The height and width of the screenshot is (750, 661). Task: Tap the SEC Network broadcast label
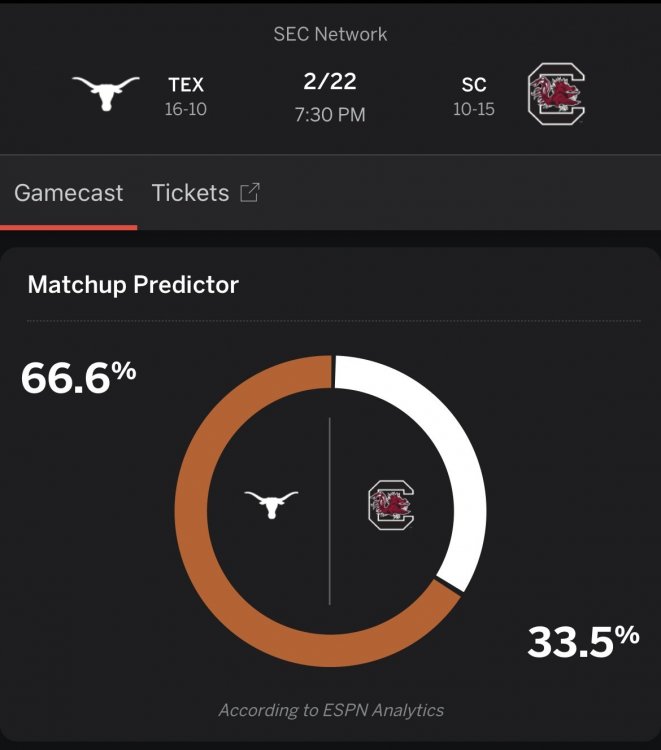pyautogui.click(x=330, y=34)
